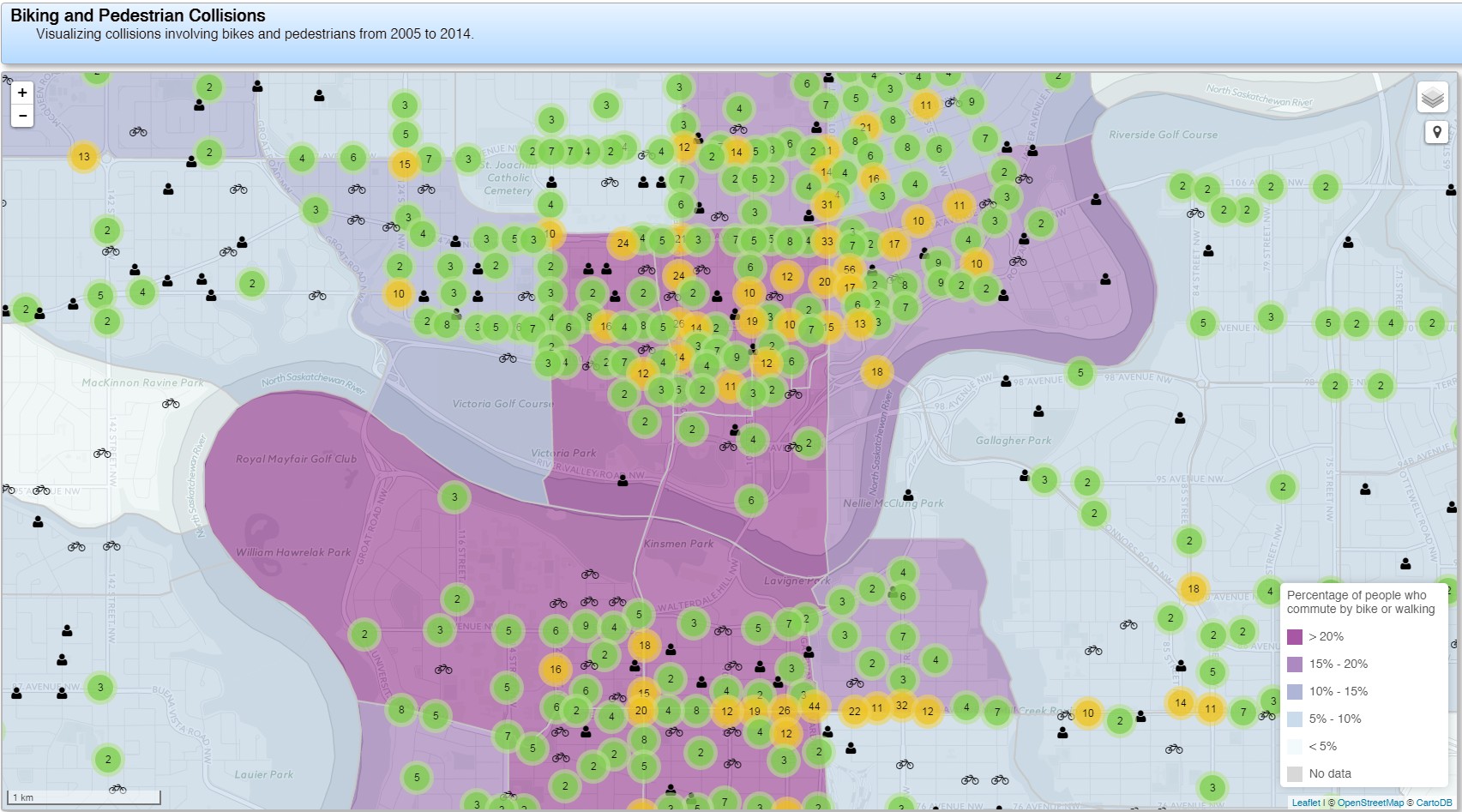
Task: Click the 1 km scale bar
Action: pos(84,797)
